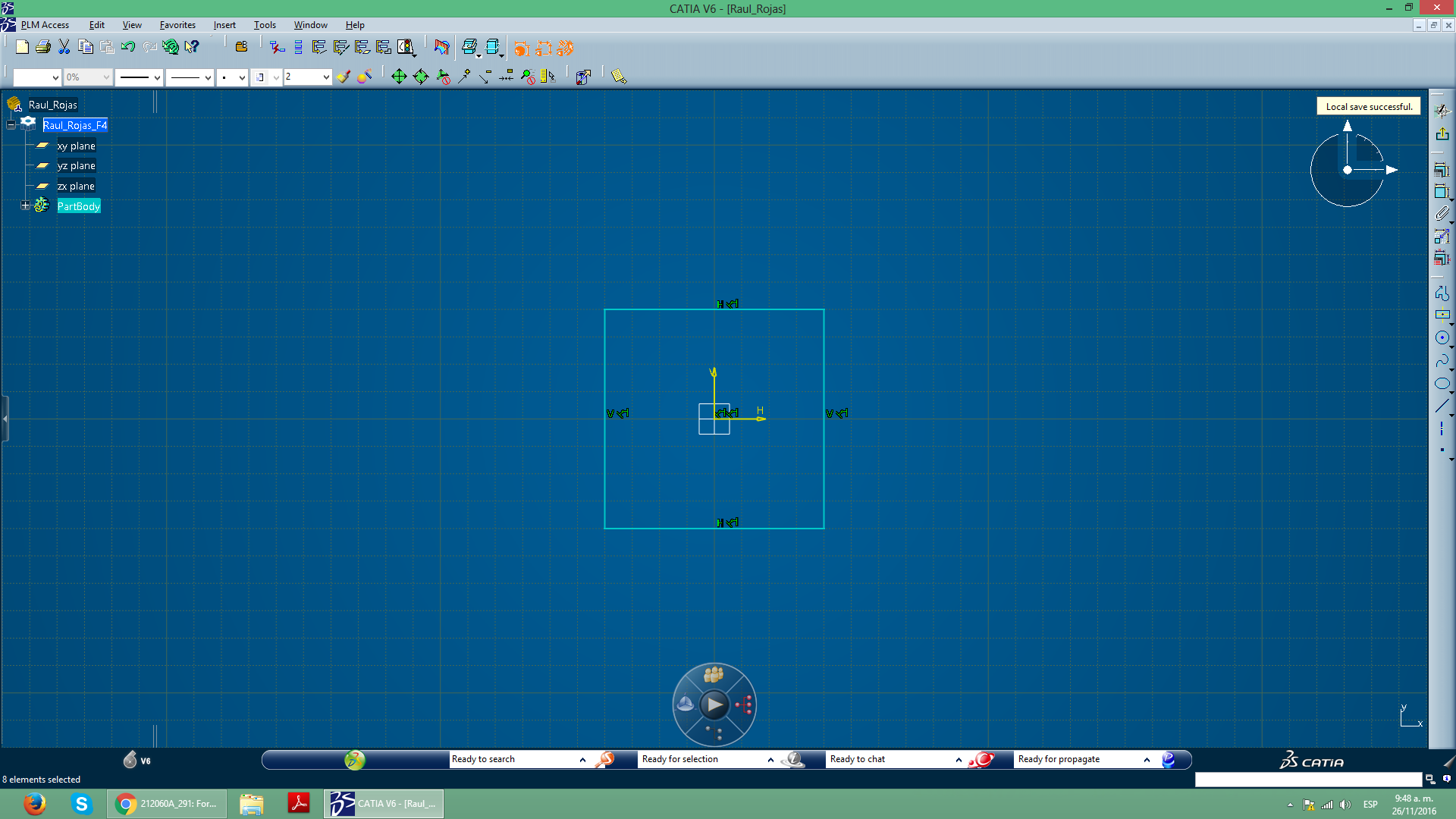Click the Ready for selection field
The image size is (1456, 819).
702,759
